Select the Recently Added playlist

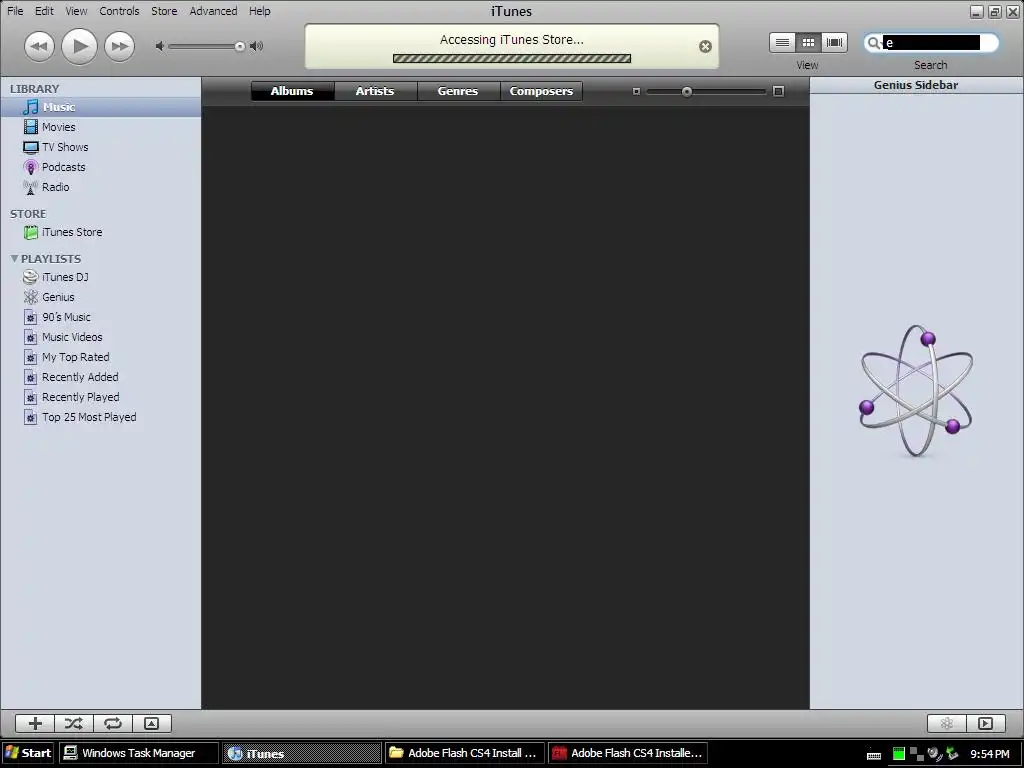(x=101, y=377)
